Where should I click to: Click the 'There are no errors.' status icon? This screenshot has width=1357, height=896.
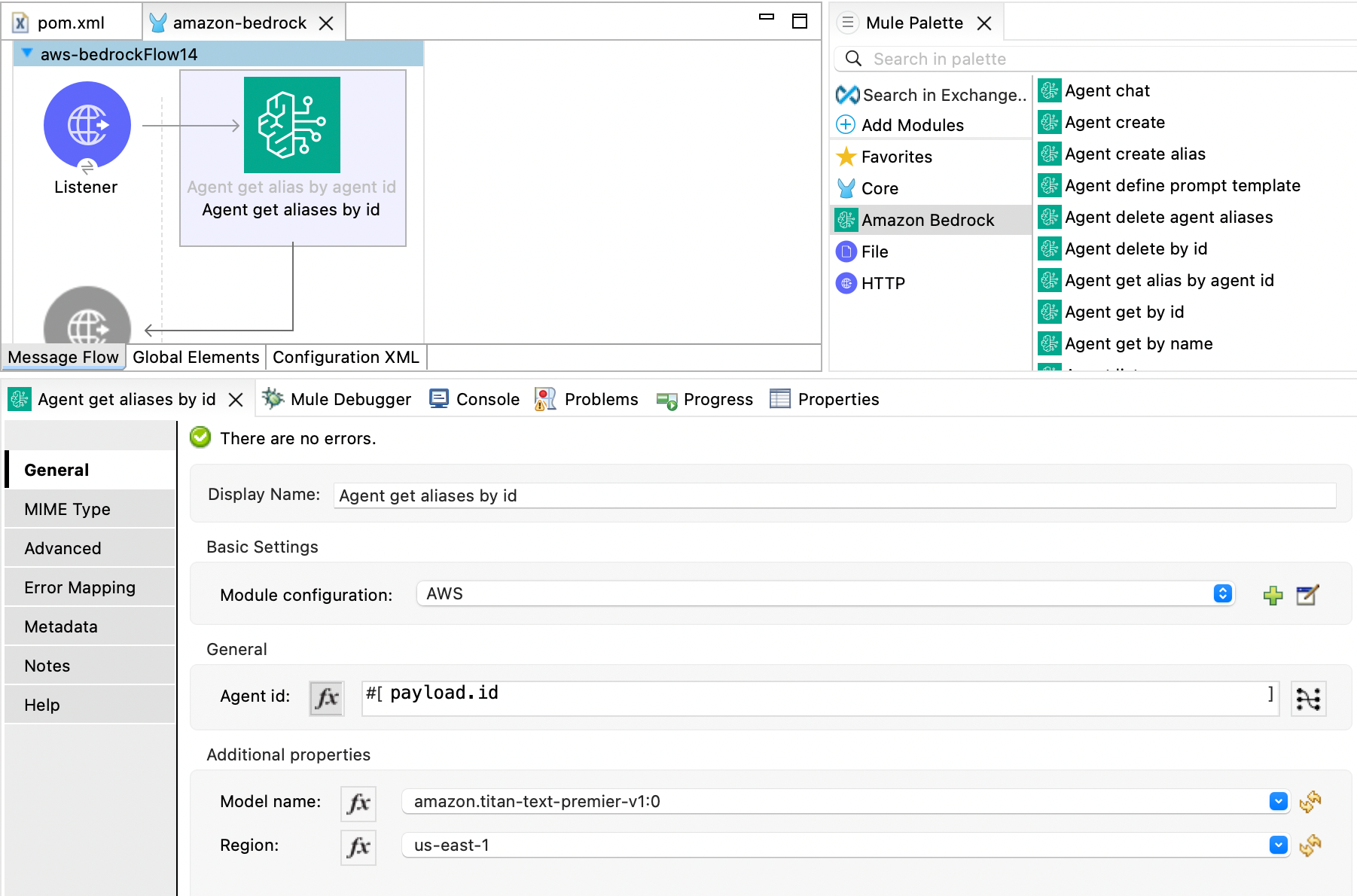point(200,437)
